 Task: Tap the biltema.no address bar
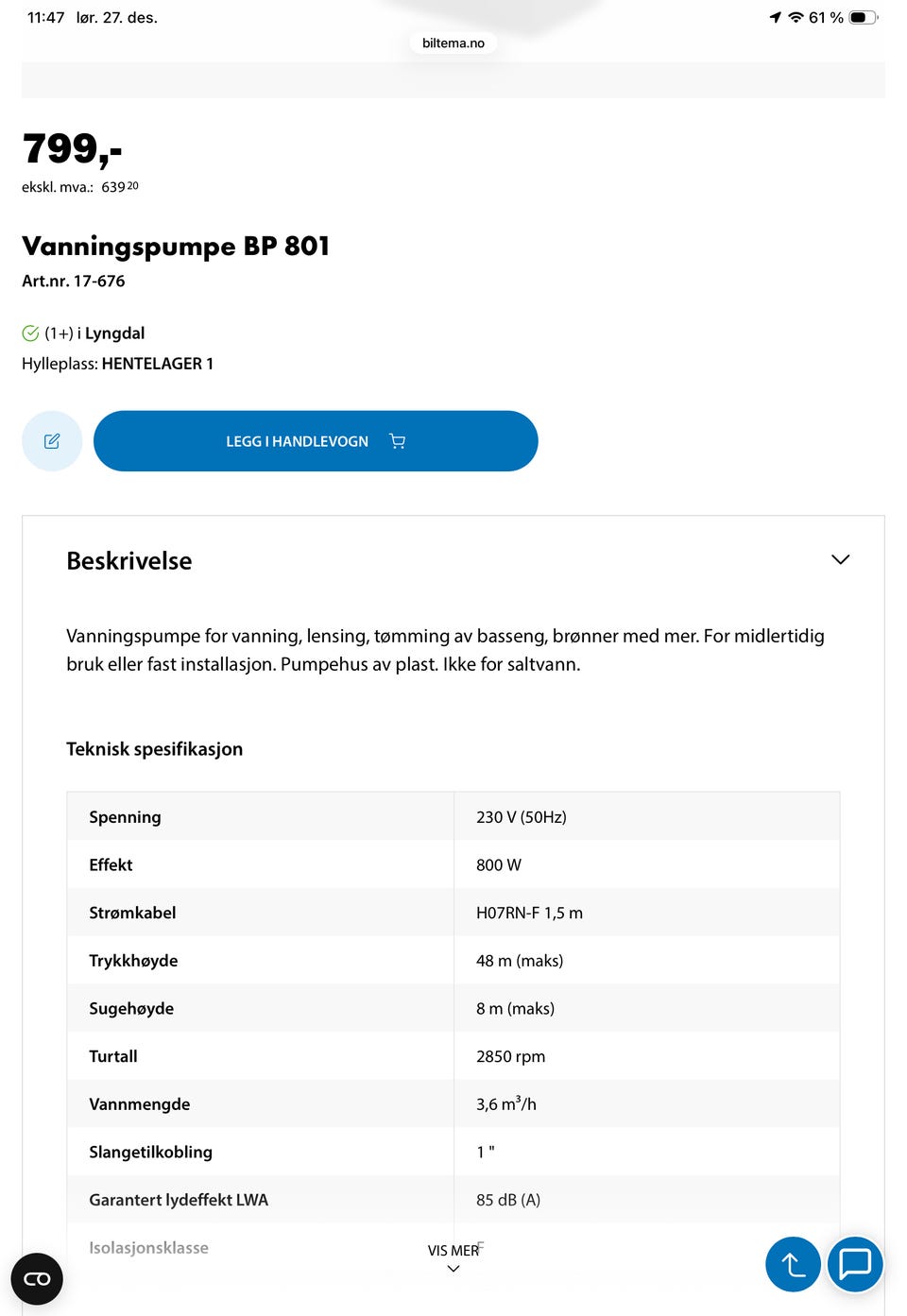(x=453, y=43)
